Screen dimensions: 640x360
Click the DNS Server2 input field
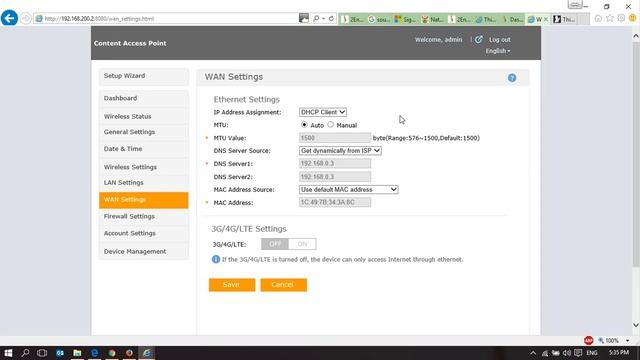[x=335, y=177]
